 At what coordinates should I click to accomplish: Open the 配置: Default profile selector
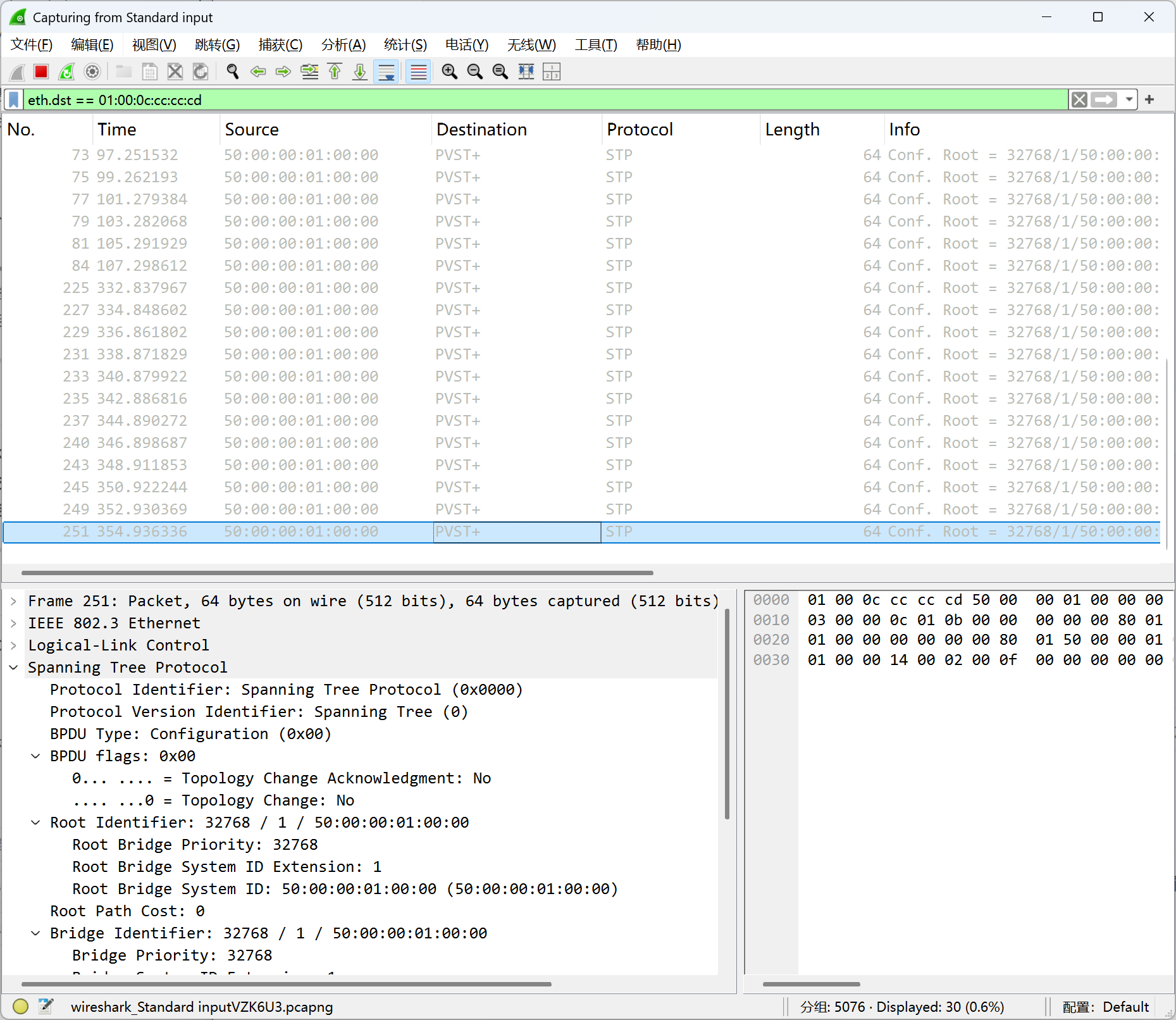point(1105,1007)
